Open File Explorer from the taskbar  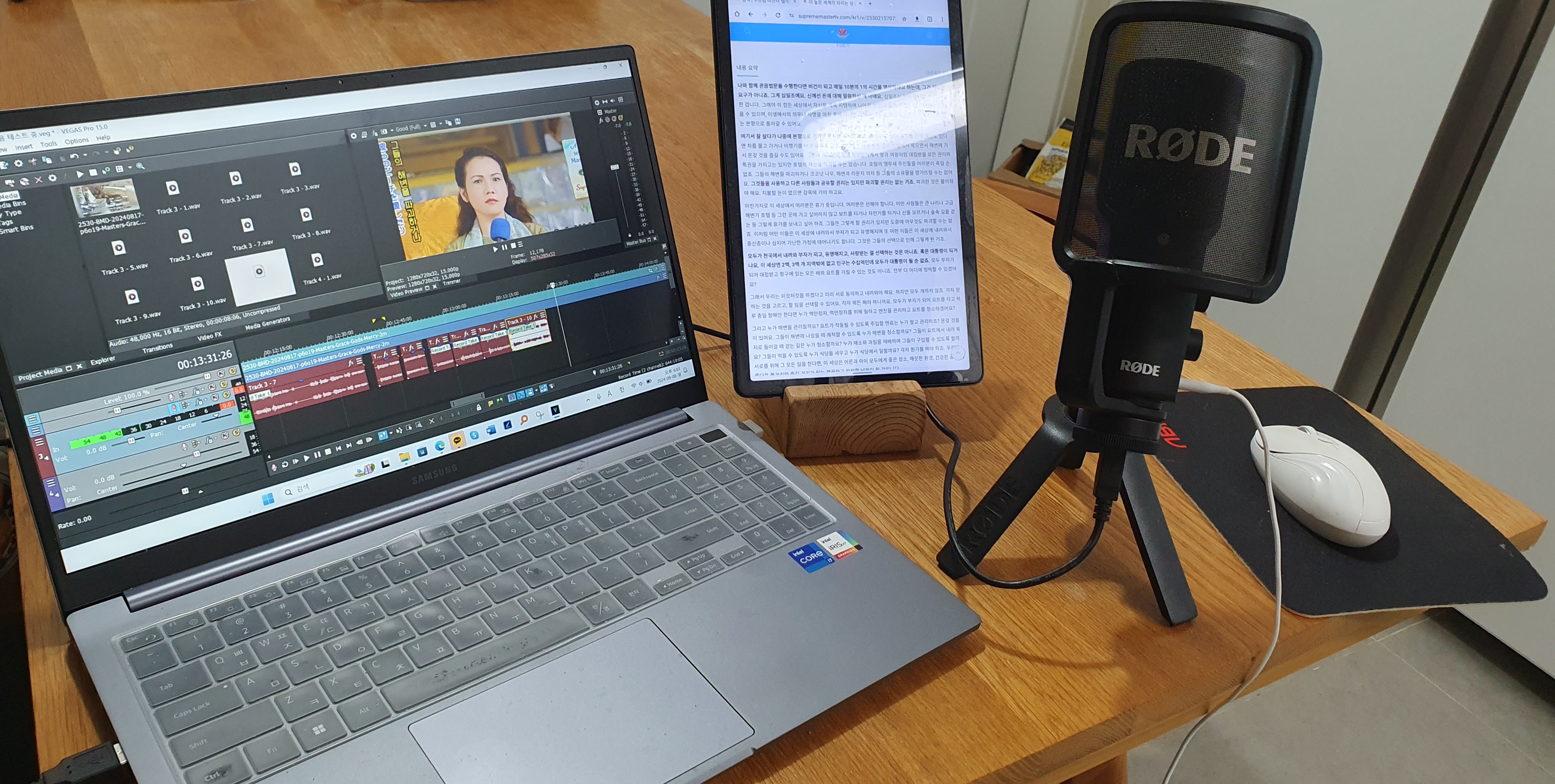tap(405, 457)
